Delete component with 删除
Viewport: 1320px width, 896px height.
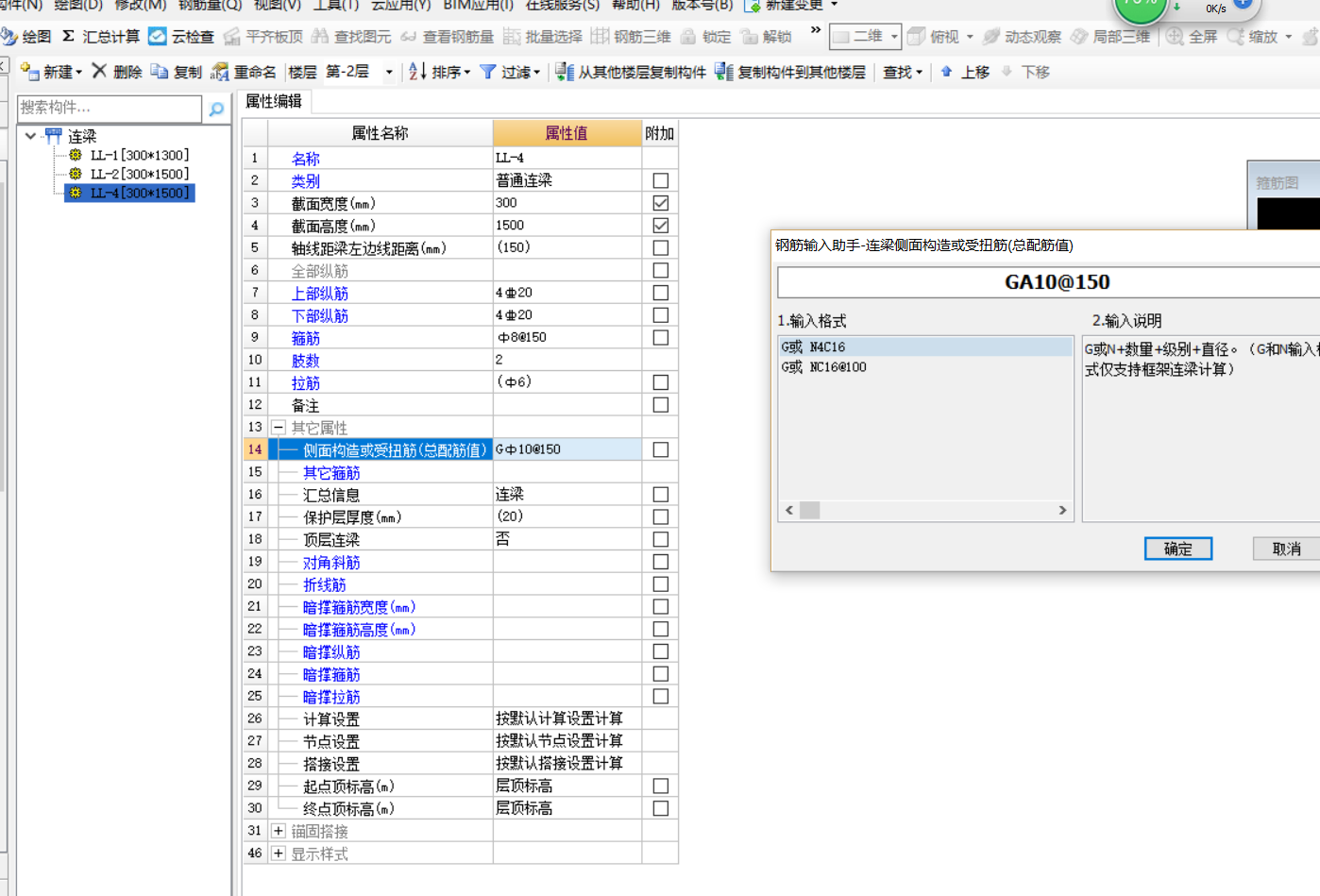coord(117,72)
